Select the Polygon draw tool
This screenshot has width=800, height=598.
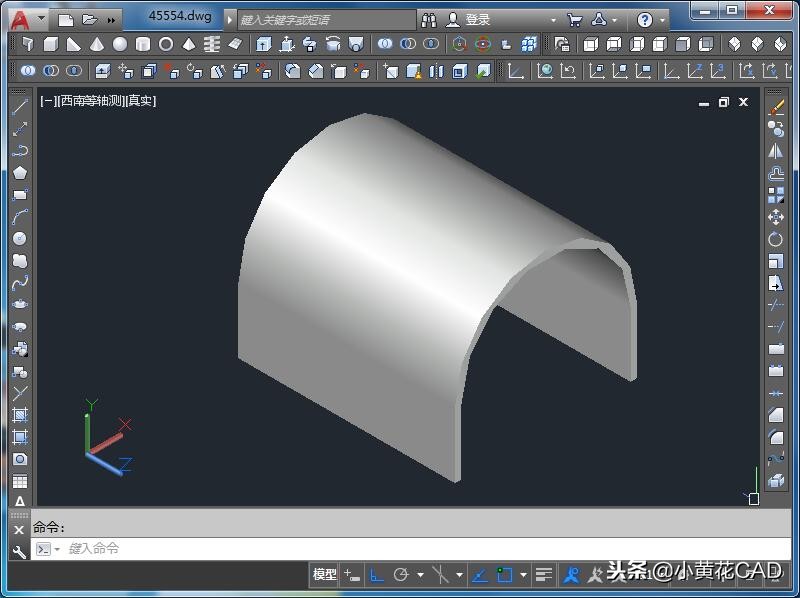[19, 173]
